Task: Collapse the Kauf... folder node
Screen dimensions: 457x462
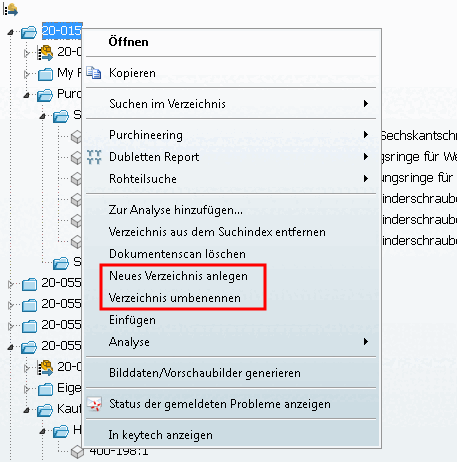Action: pos(26,410)
